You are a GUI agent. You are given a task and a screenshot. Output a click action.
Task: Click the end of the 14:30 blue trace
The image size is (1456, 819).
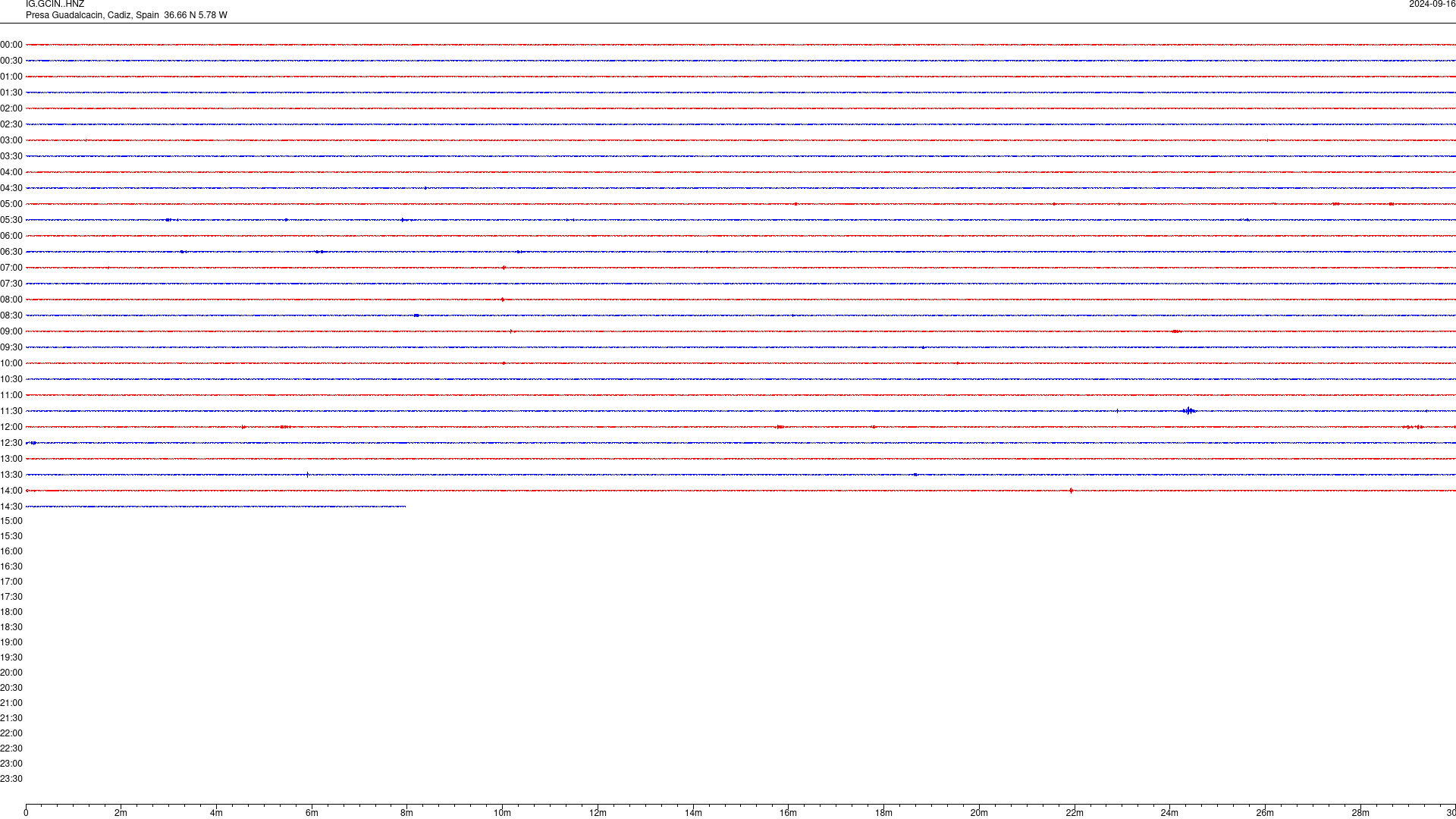point(405,507)
